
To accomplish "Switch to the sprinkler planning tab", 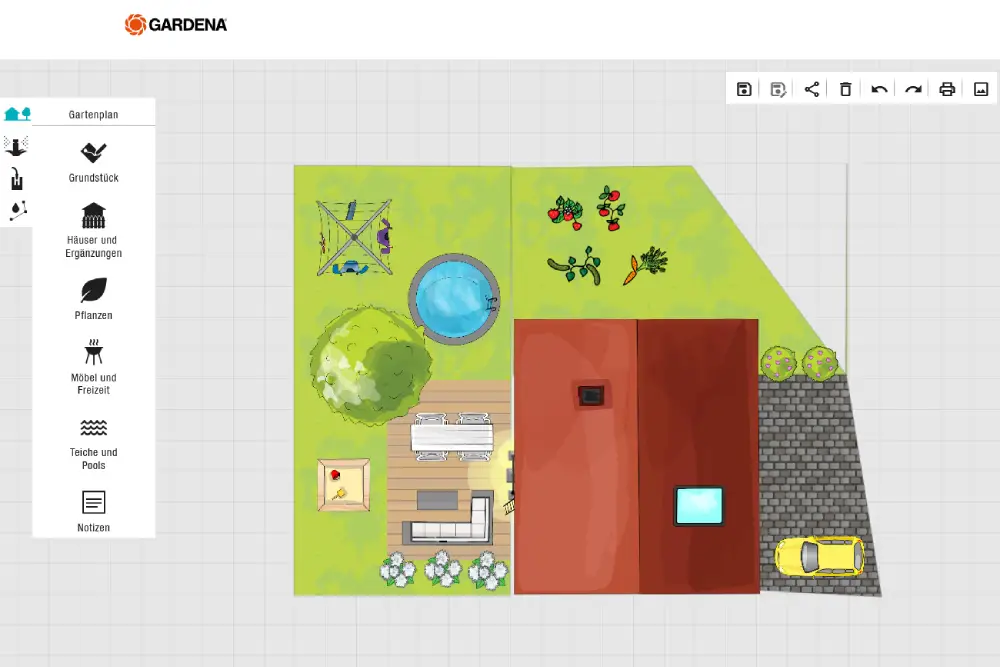I will [16, 146].
